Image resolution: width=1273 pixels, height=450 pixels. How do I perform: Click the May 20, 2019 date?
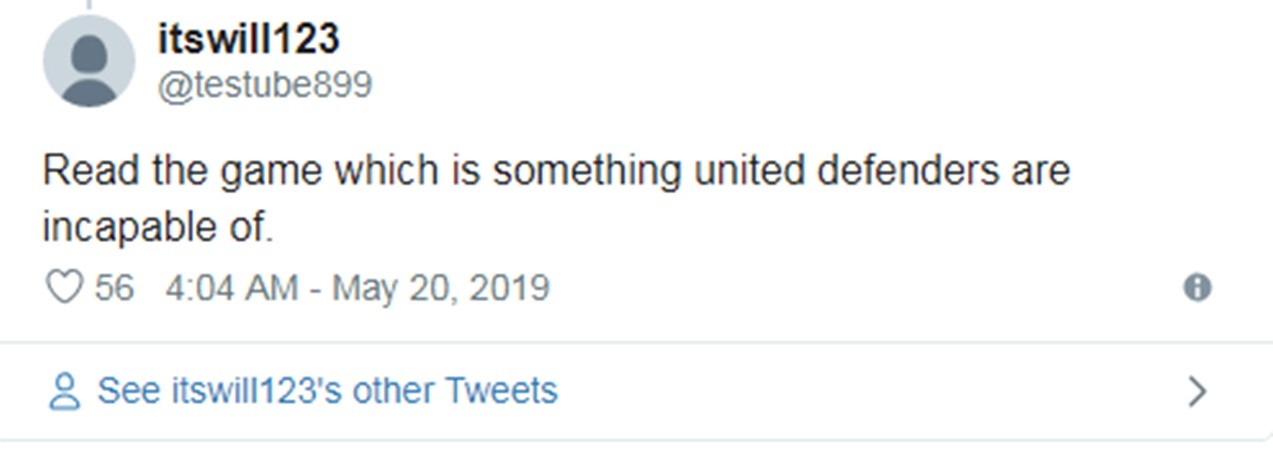[x=440, y=288]
